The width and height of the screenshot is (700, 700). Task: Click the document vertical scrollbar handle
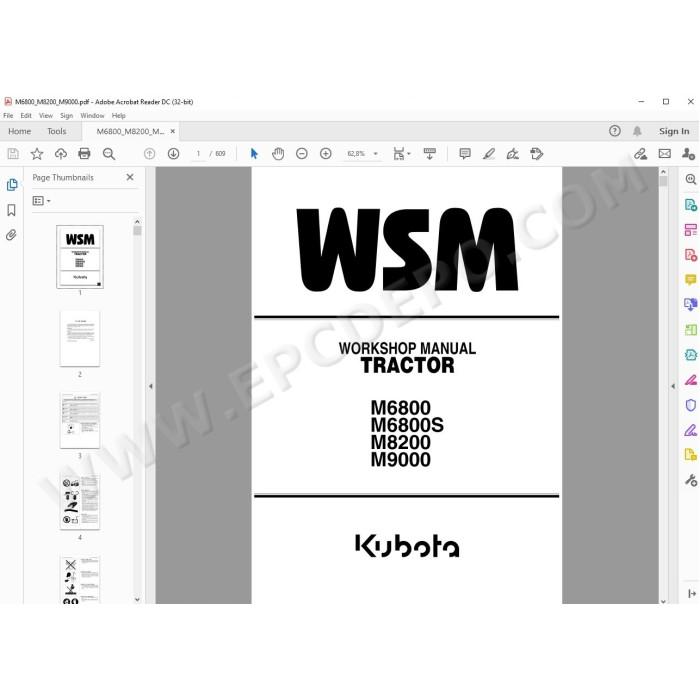coord(663,181)
